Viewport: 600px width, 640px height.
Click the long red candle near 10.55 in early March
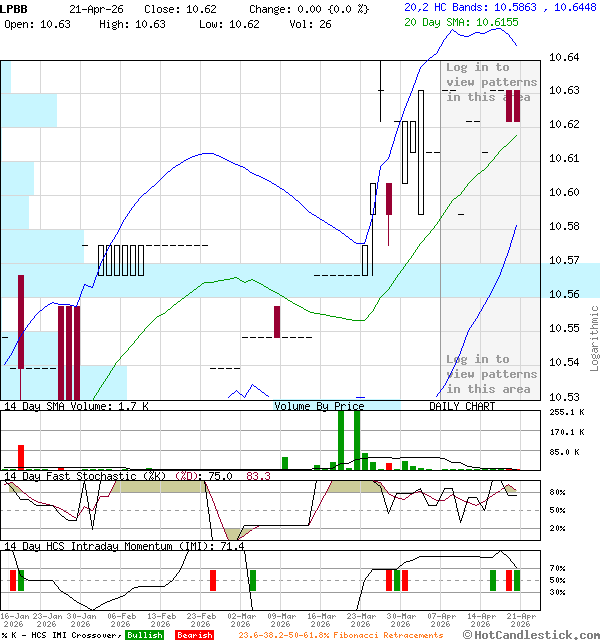[277, 321]
